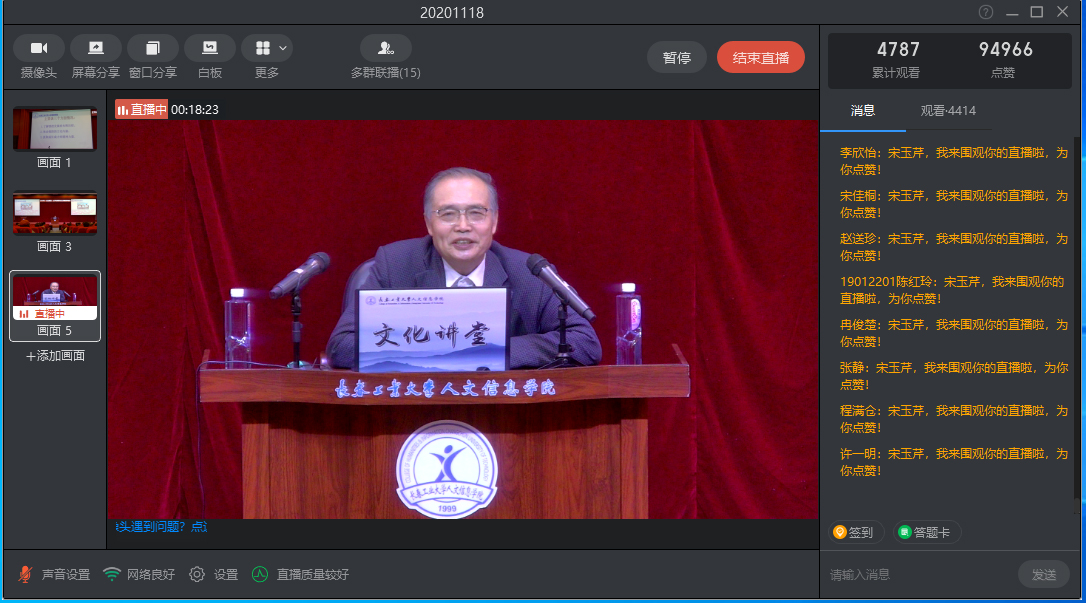
Task: Start screen sharing (屏幕分享)
Action: point(96,48)
